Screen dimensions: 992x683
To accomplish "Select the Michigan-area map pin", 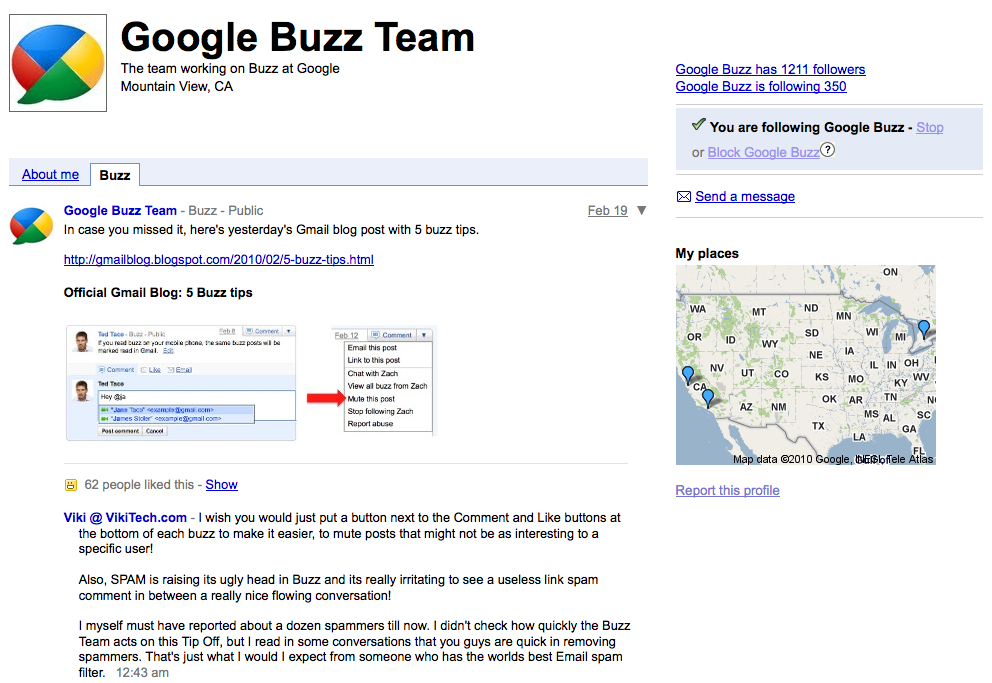I will coord(923,328).
